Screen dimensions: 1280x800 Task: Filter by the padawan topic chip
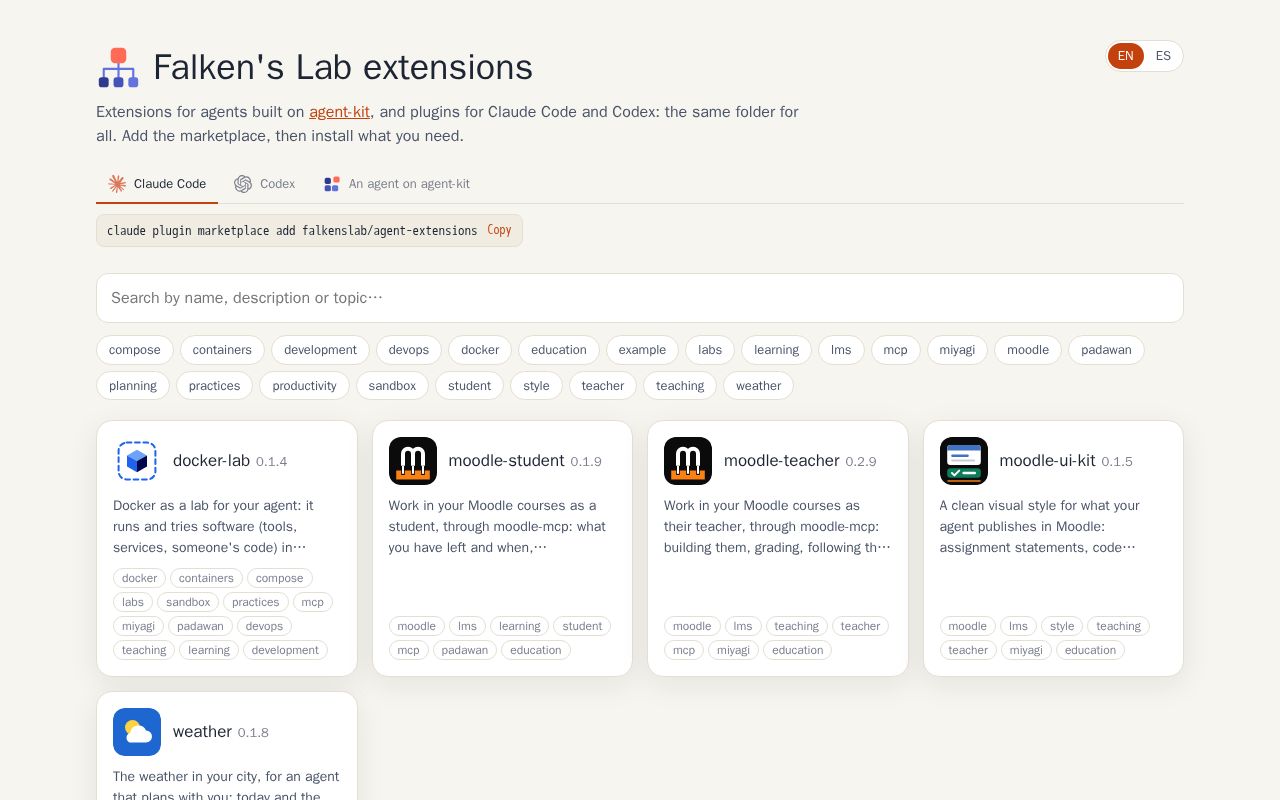point(1106,350)
